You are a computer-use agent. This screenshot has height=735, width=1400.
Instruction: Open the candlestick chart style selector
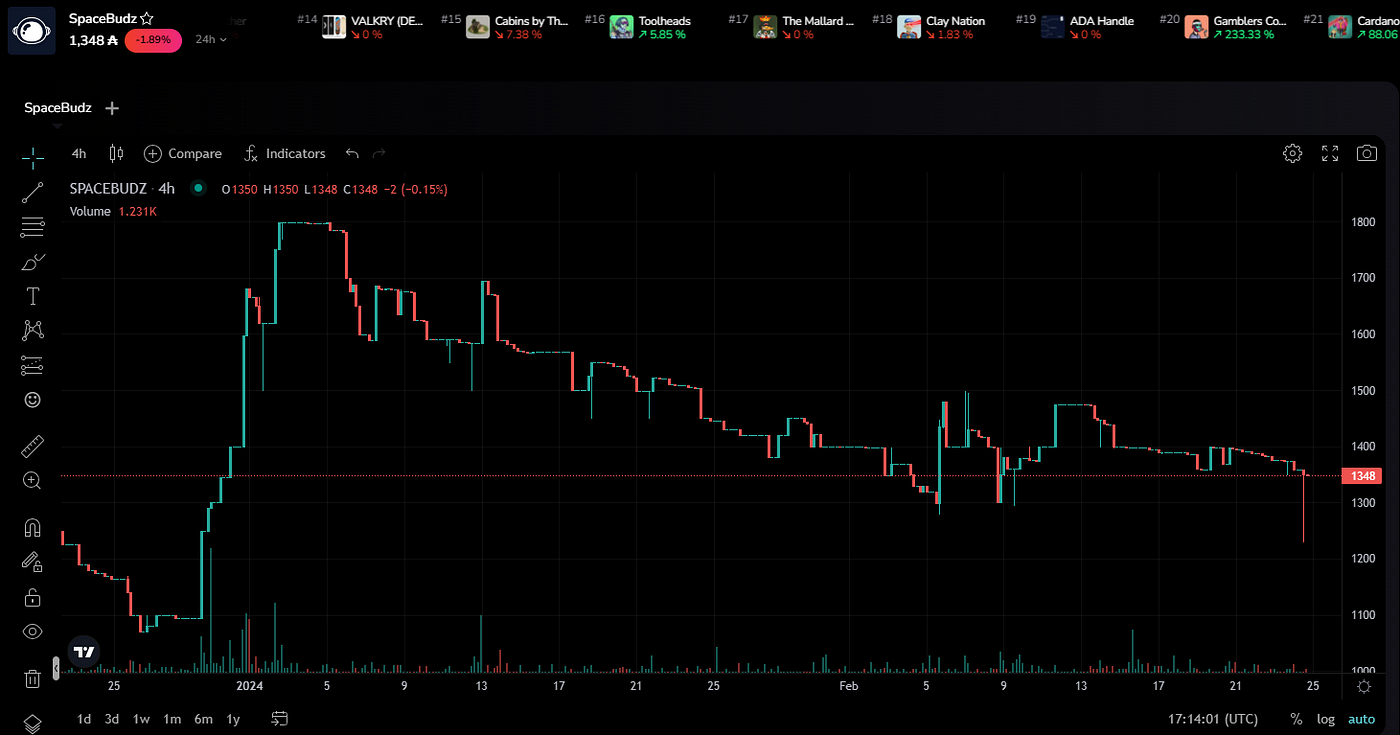tap(116, 153)
